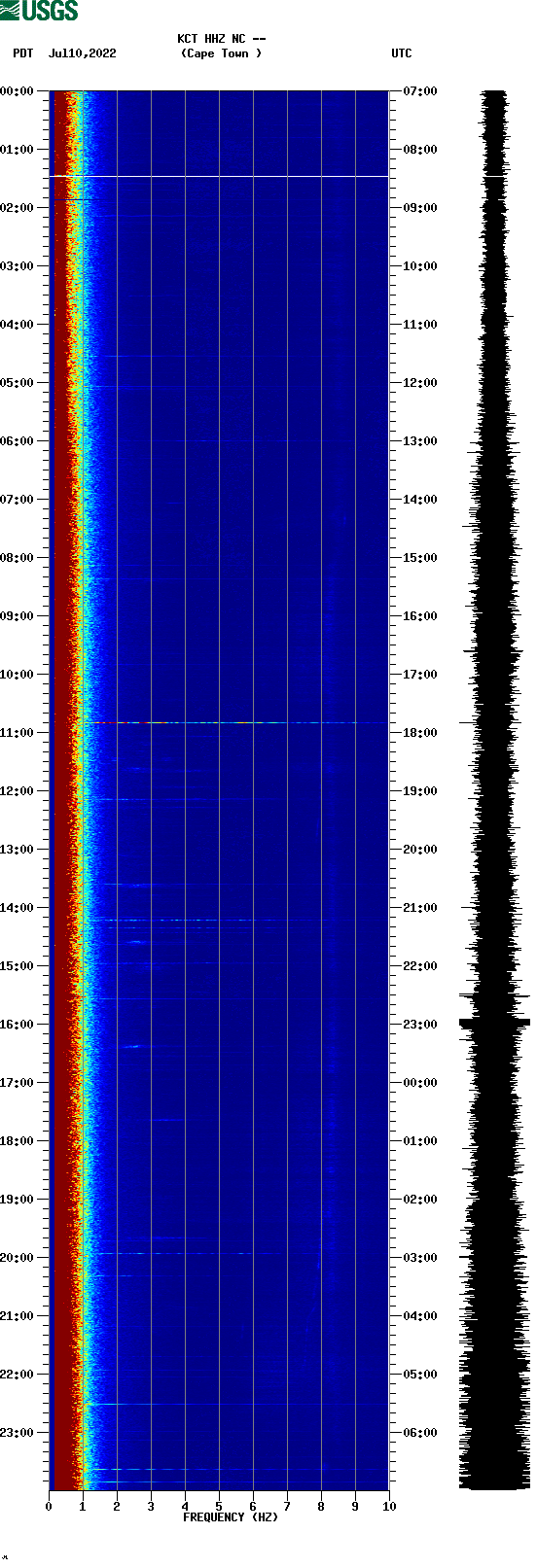Click PDT time label '03:00'

(x=18, y=266)
